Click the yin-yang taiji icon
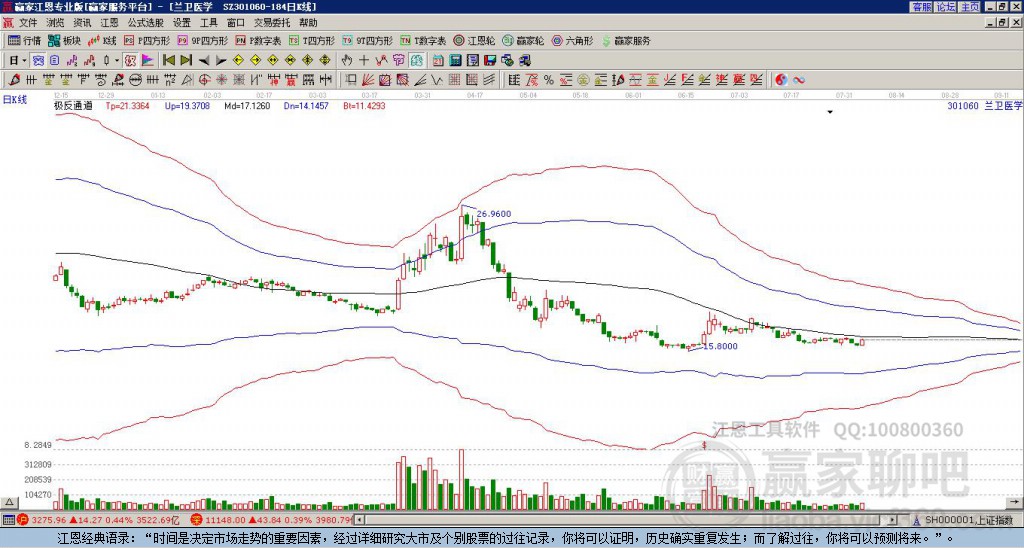 coord(781,80)
